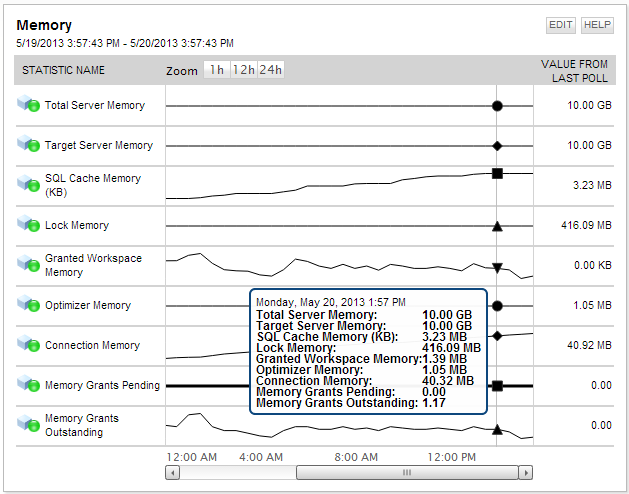The image size is (629, 494).
Task: Open the Granted Workspace Memory statistic
Action: coord(93,265)
